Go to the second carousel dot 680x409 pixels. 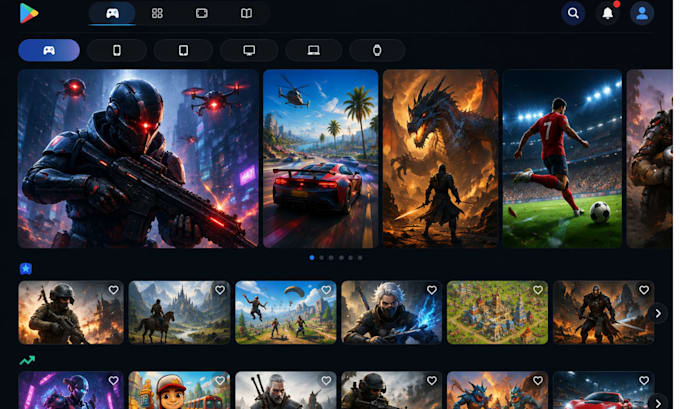pos(321,258)
